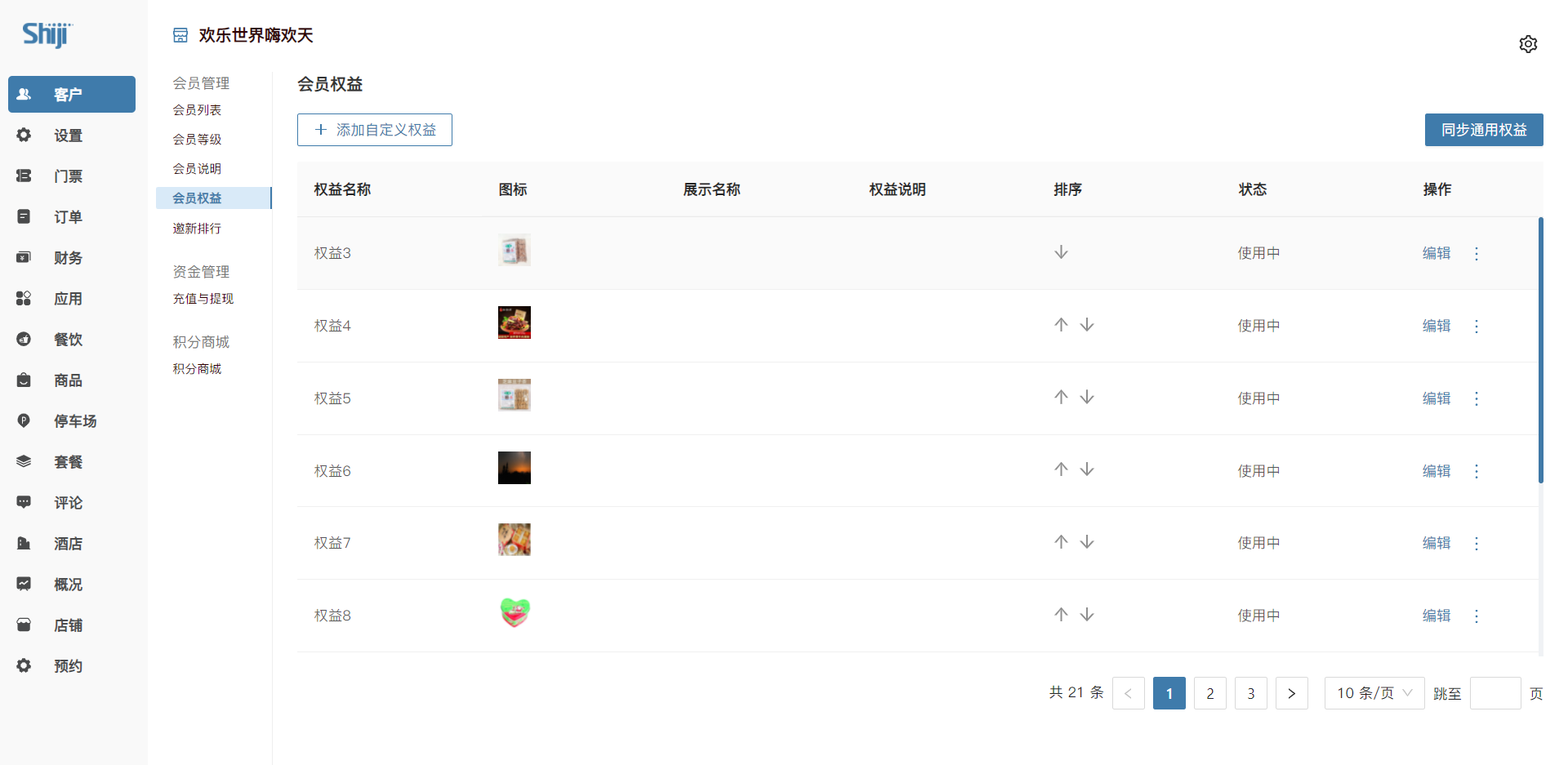The image size is (1568, 765).
Task: Click the table's vertical scrollbar
Action: 1541,350
